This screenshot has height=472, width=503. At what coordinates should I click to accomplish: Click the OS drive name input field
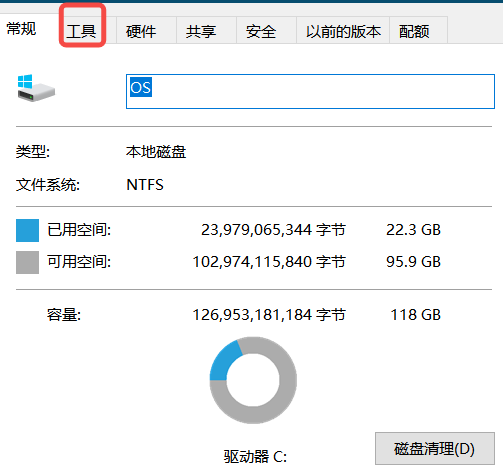pos(310,91)
